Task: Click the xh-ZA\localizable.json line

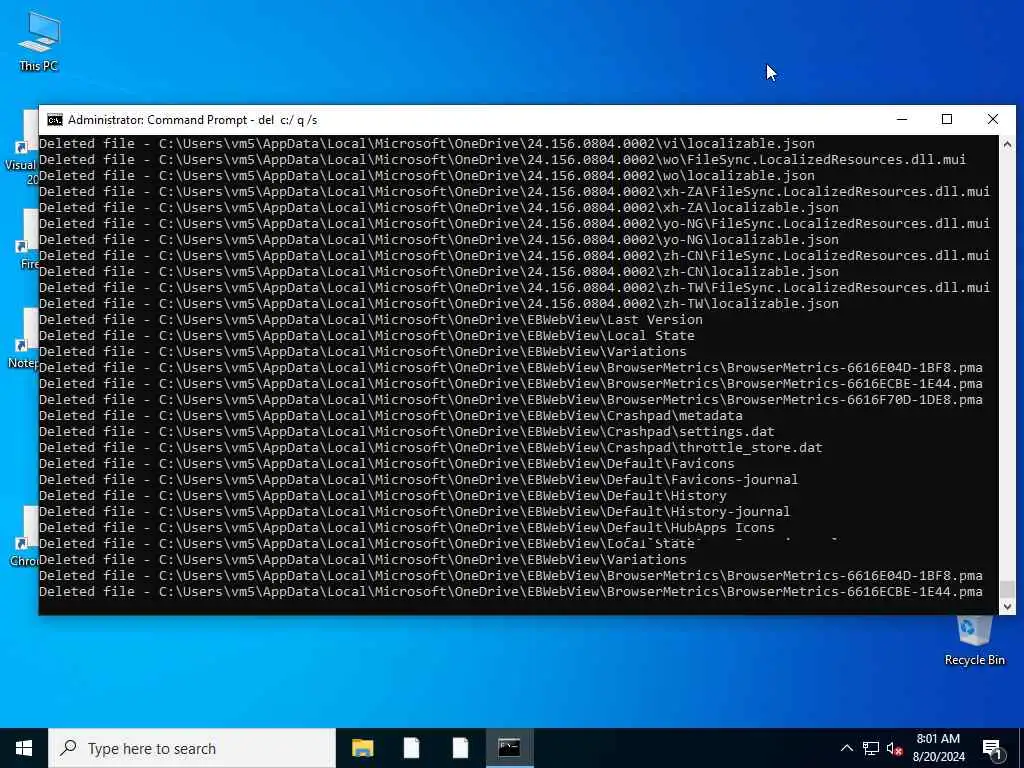Action: pyautogui.click(x=439, y=208)
